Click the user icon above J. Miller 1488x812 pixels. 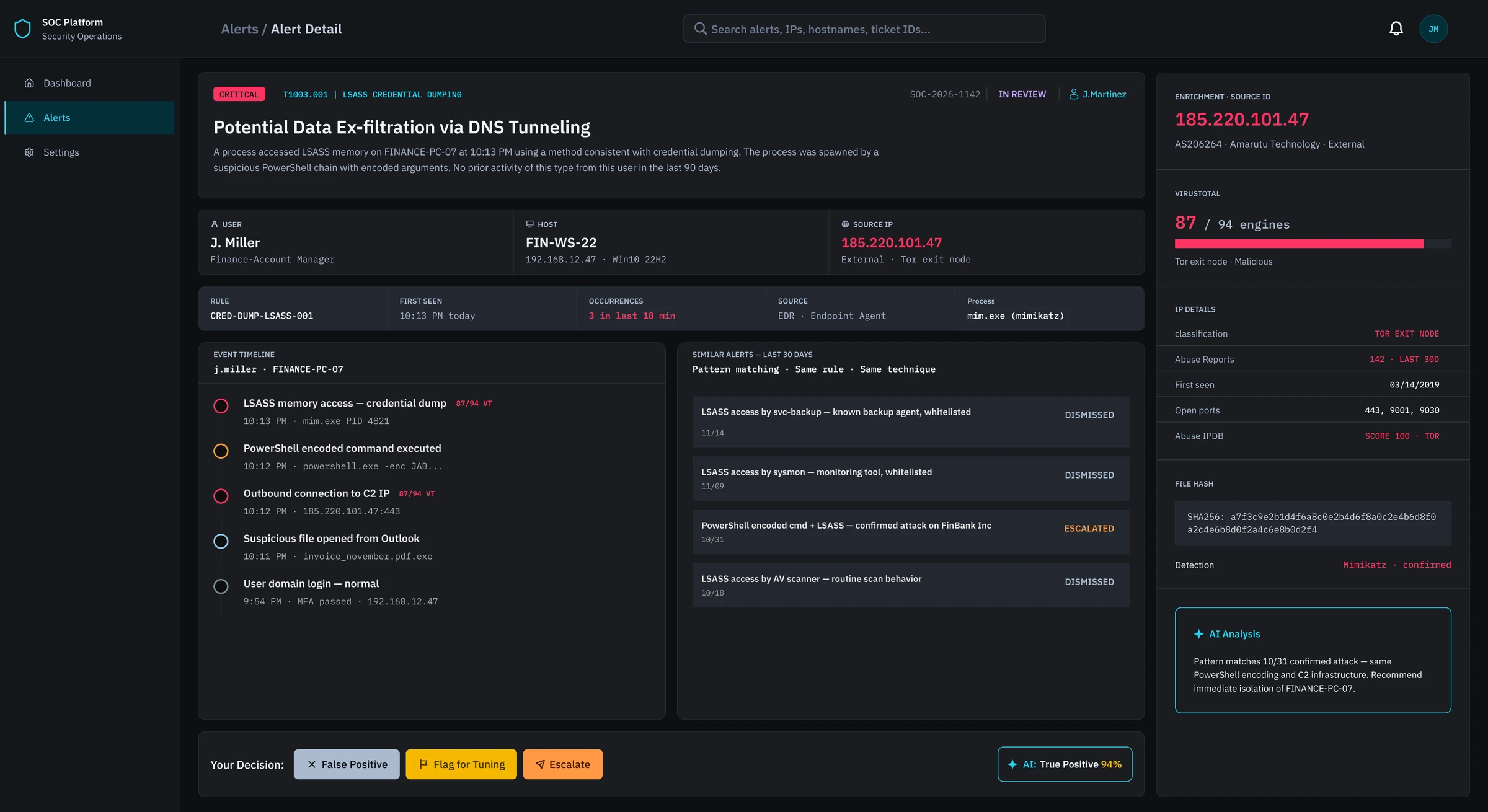(x=215, y=224)
